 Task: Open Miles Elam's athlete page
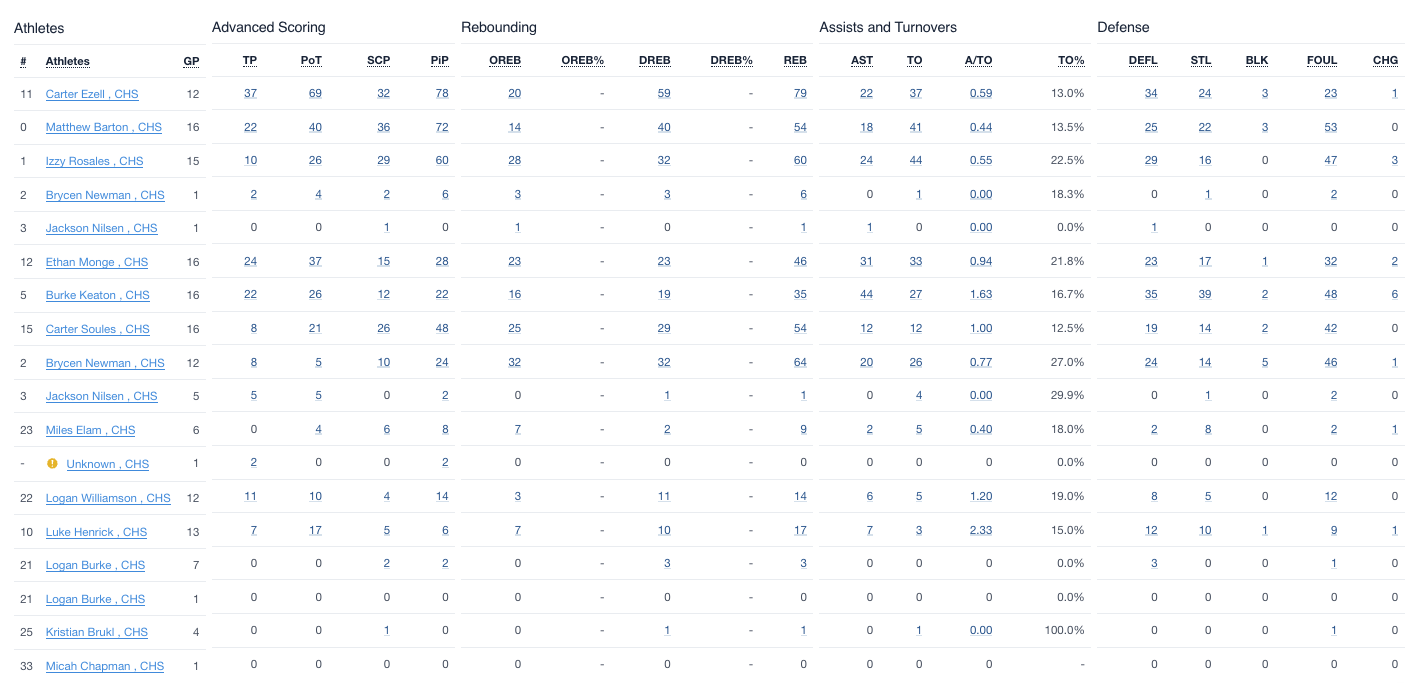tap(90, 430)
